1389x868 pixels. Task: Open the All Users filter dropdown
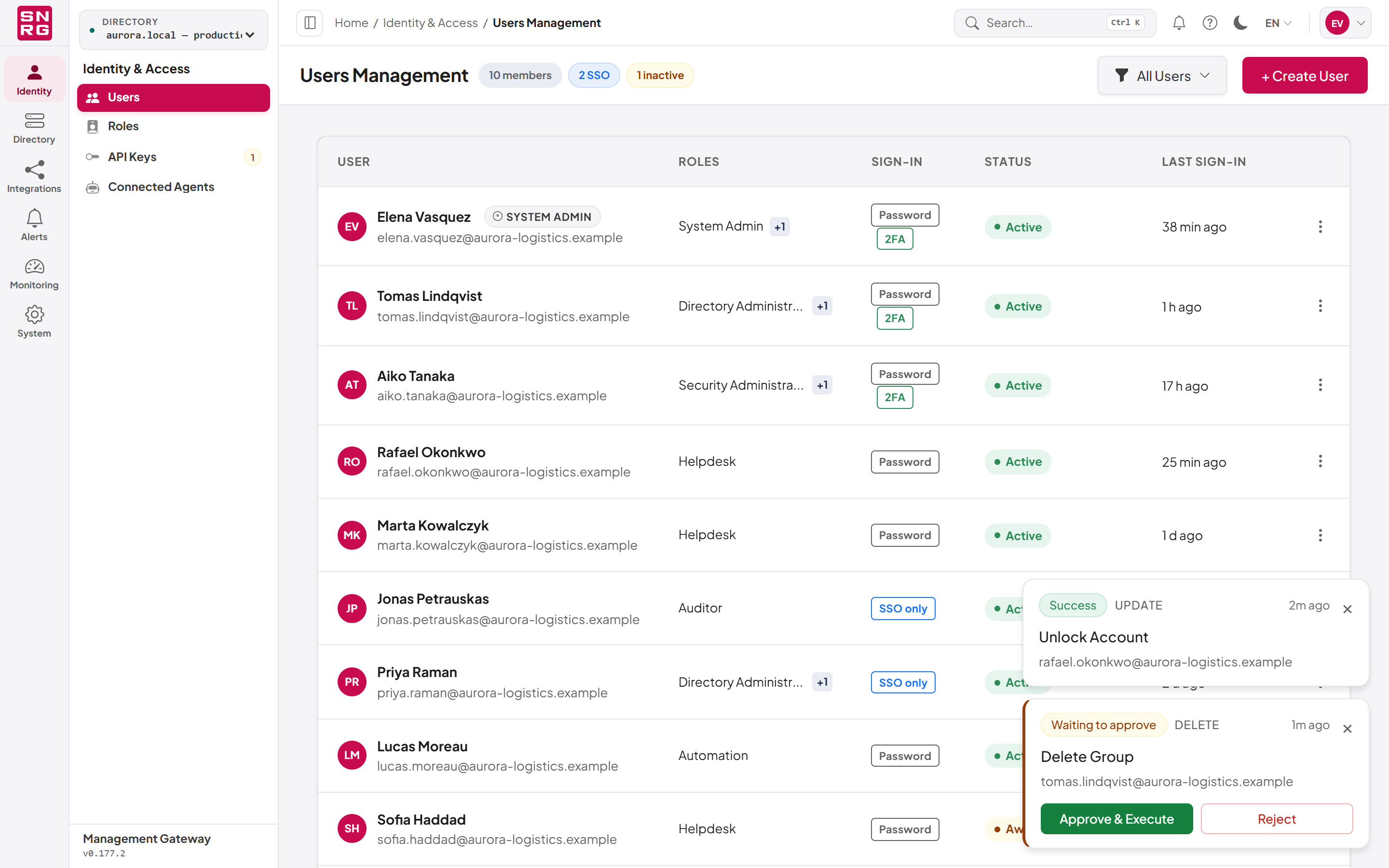point(1162,75)
